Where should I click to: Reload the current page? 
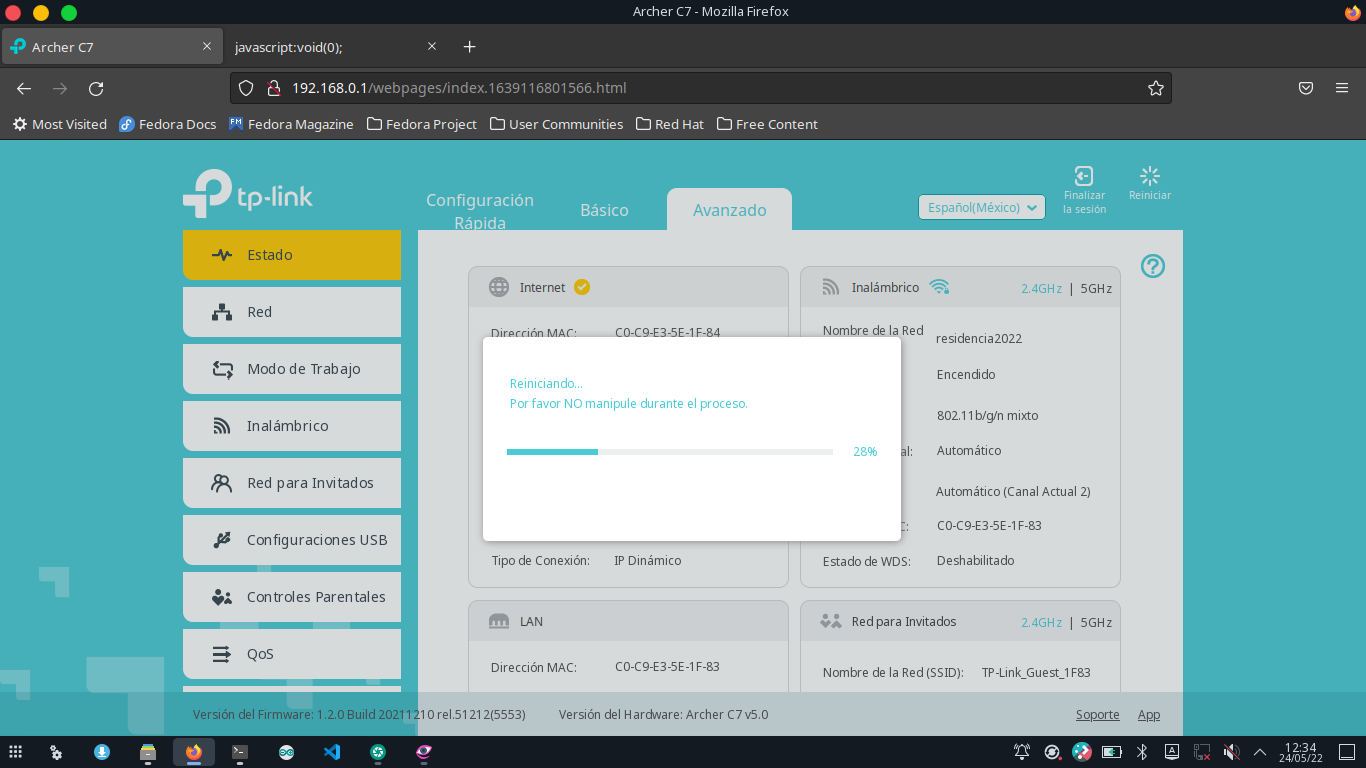[x=96, y=88]
